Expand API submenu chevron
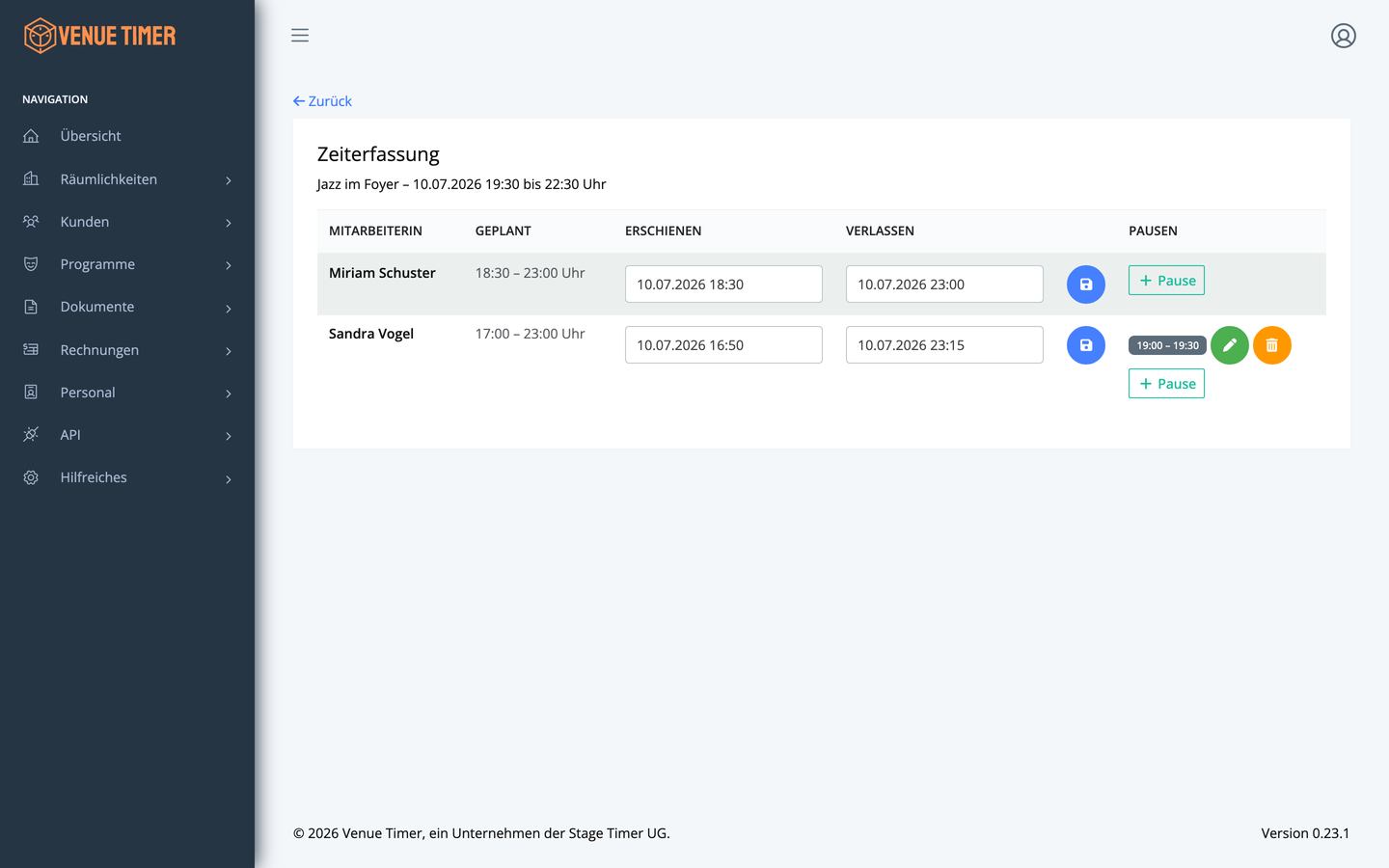The height and width of the screenshot is (868, 1389). [x=229, y=436]
